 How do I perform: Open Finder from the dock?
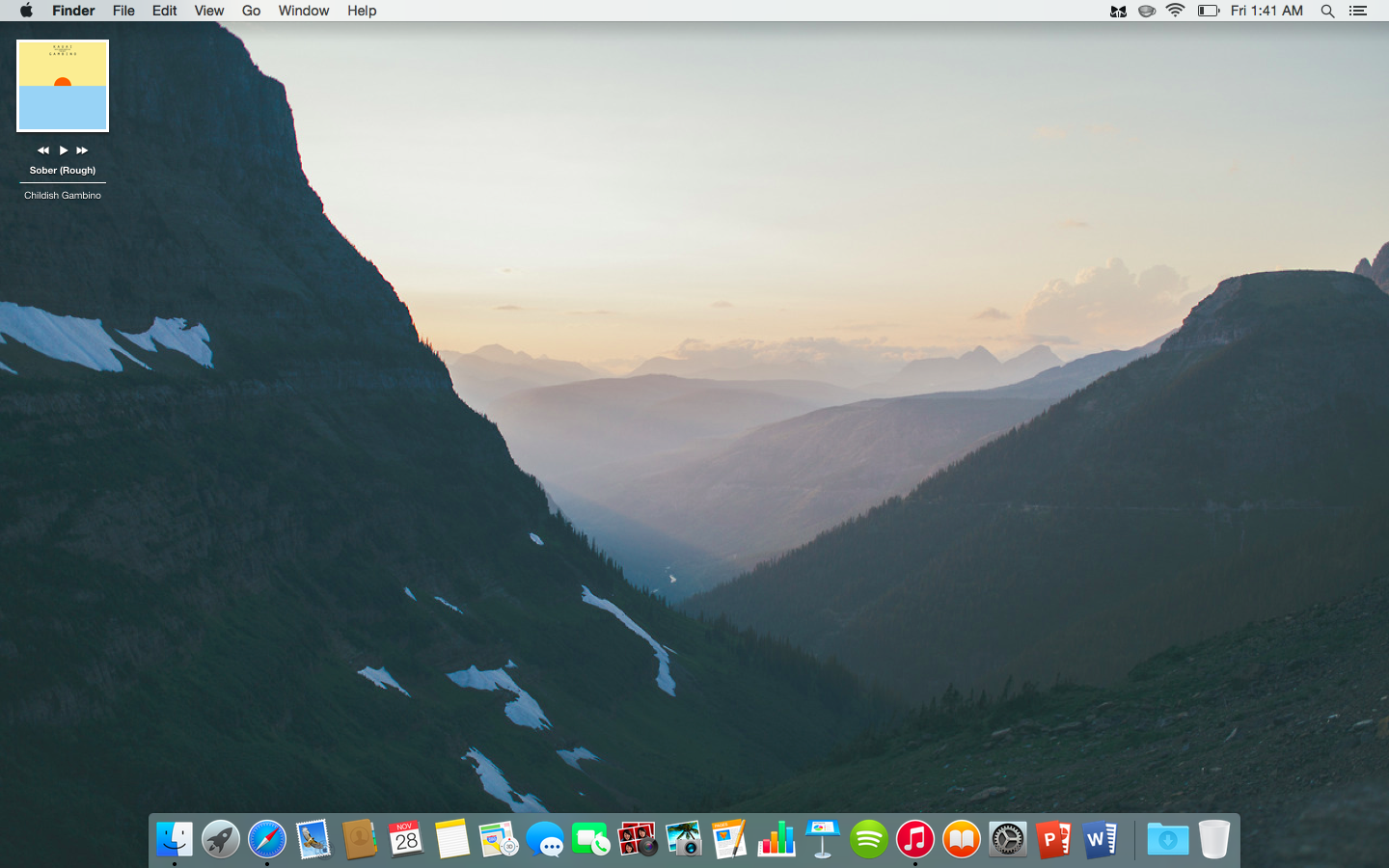(x=175, y=839)
